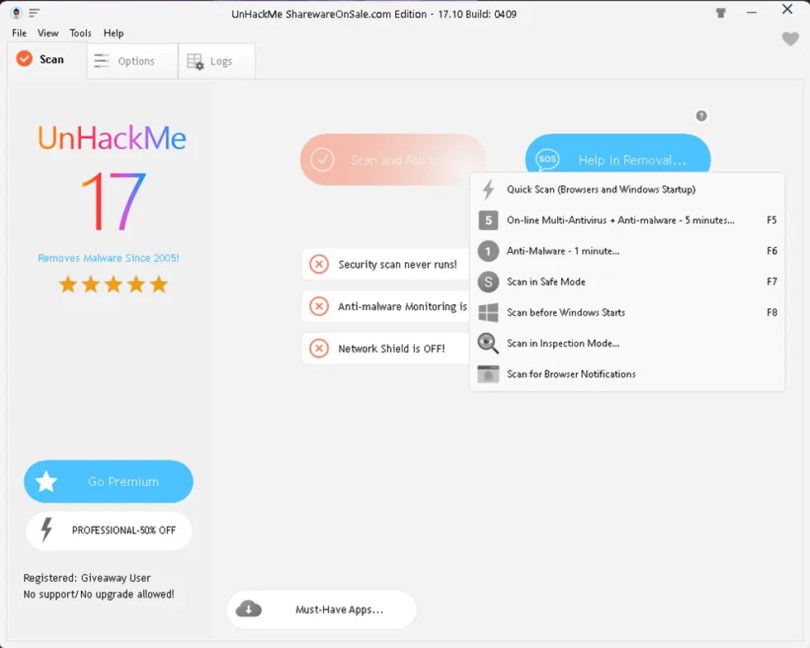This screenshot has width=810, height=648.
Task: Click the UnHackMe logo text
Action: click(112, 138)
